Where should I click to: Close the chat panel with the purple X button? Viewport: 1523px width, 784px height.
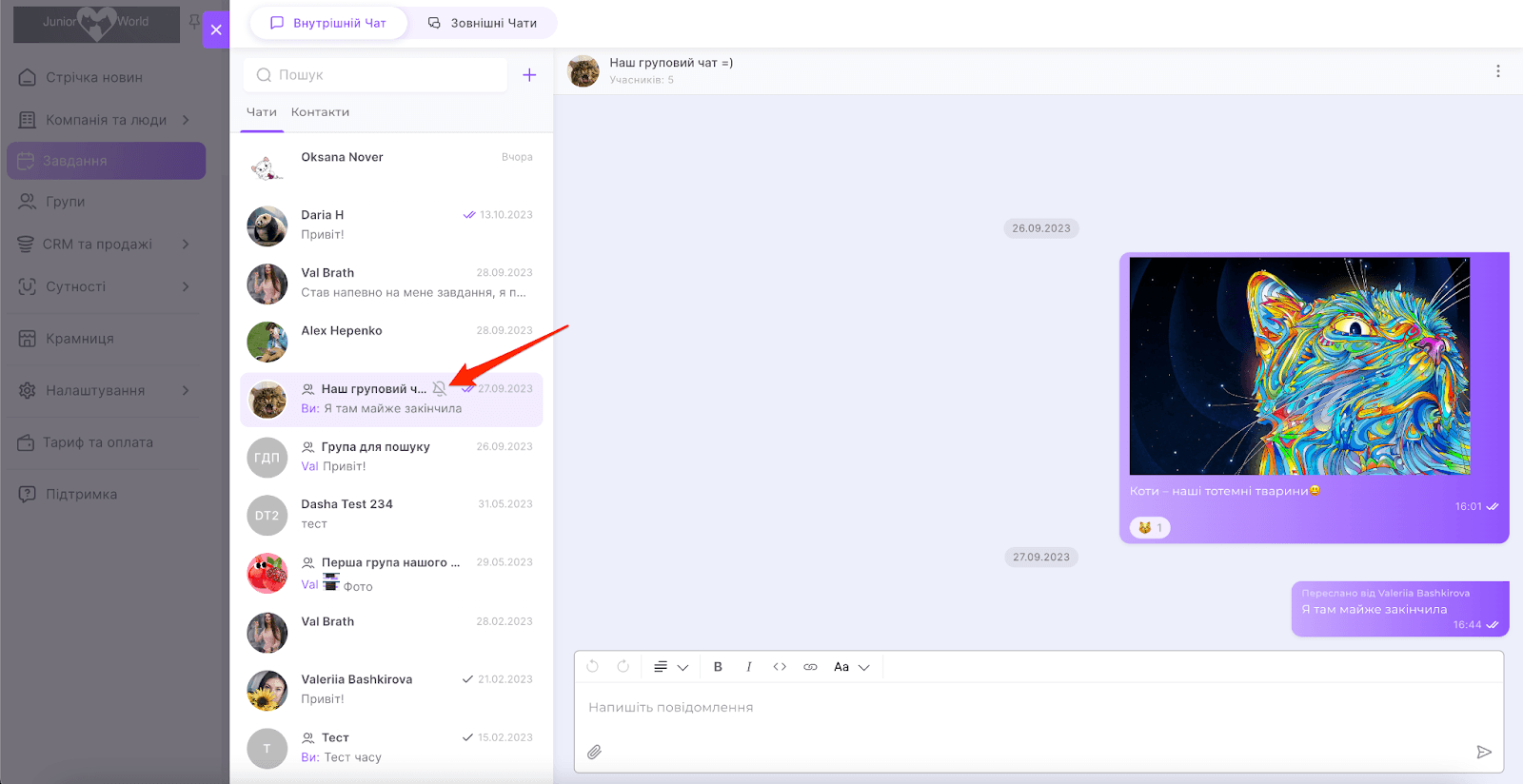coord(216,29)
